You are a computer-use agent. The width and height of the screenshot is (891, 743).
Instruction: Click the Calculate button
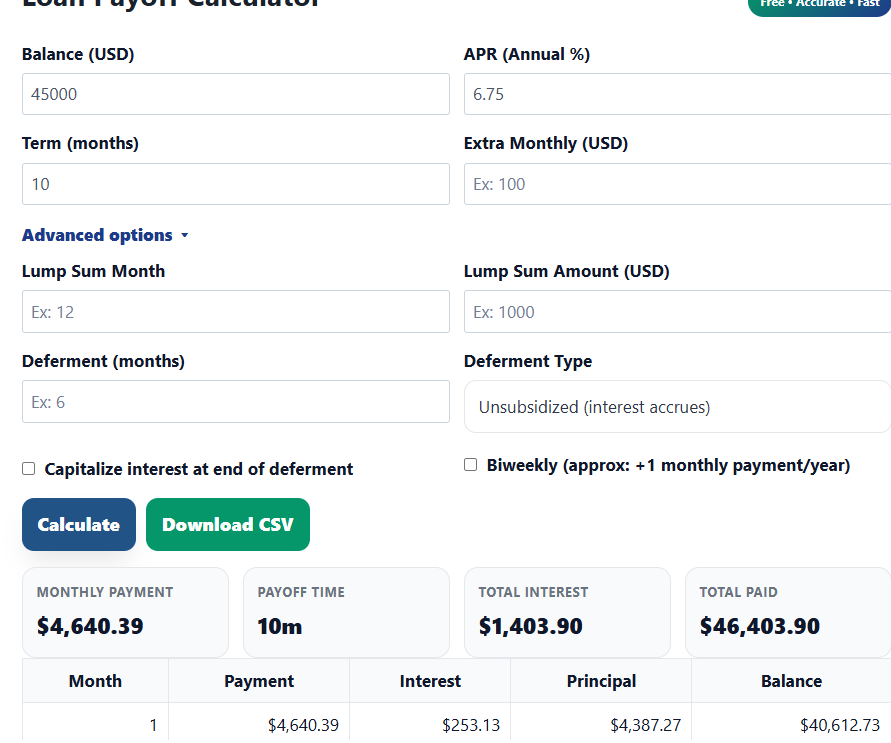78,524
